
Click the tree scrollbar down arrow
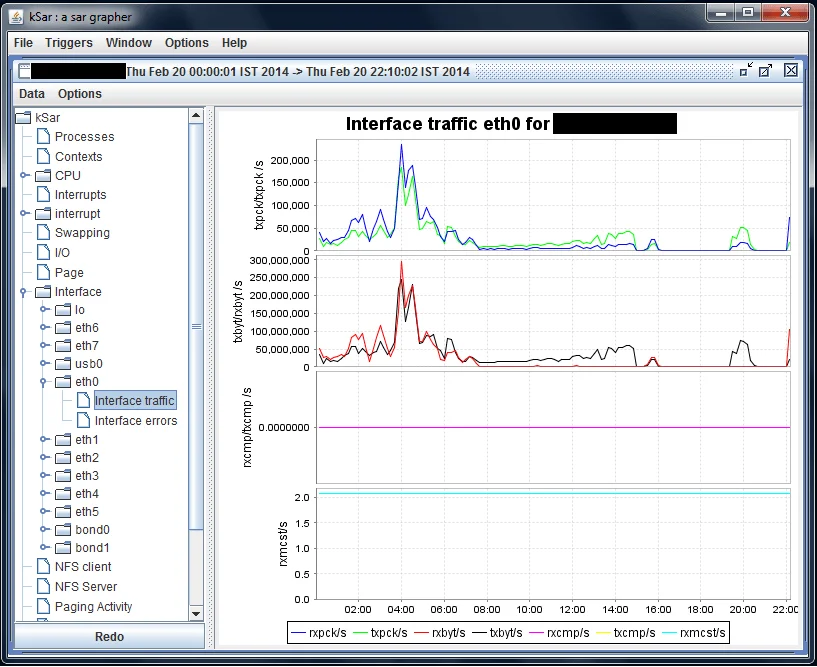196,613
